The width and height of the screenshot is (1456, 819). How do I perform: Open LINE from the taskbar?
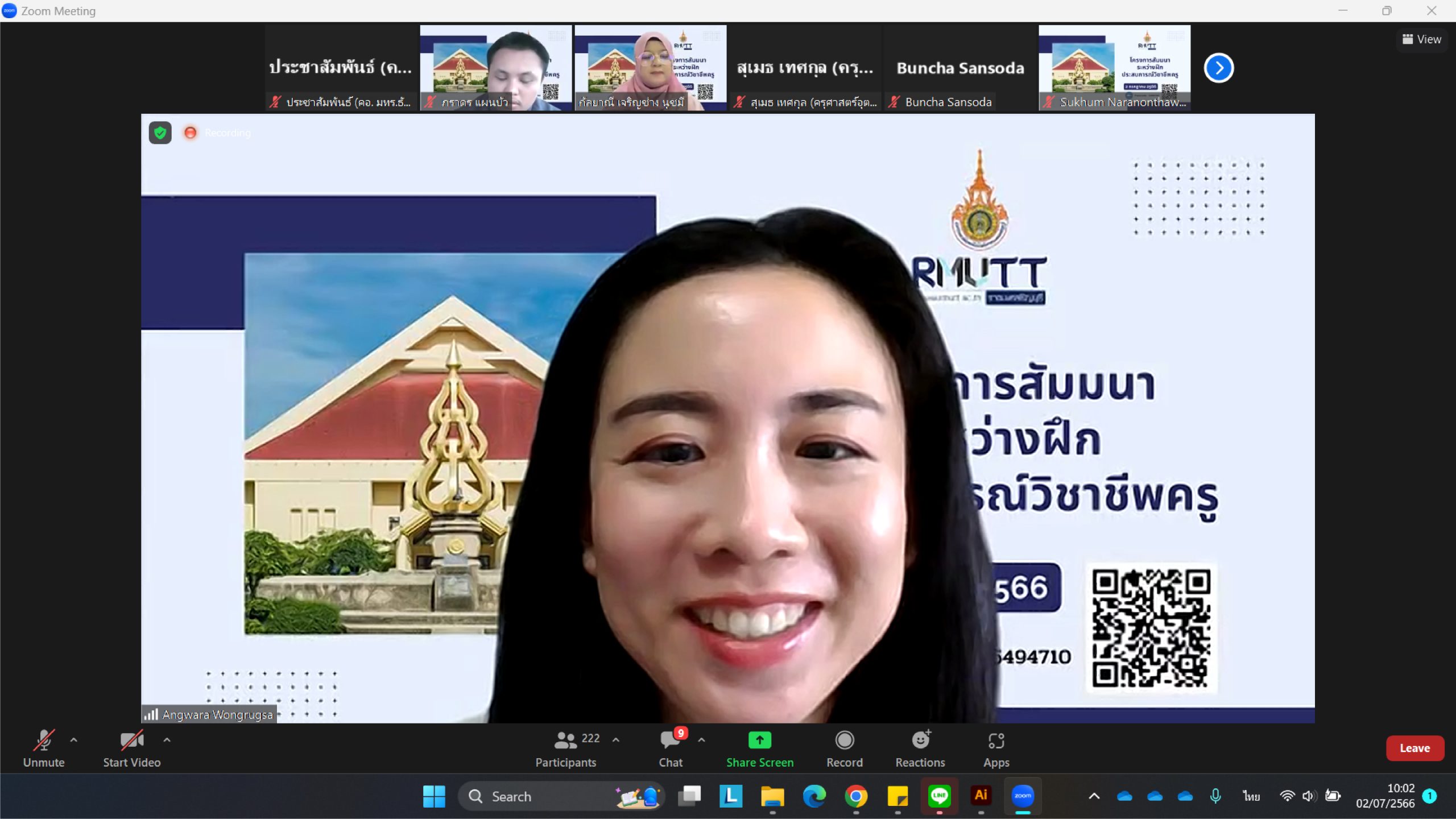coord(939,796)
